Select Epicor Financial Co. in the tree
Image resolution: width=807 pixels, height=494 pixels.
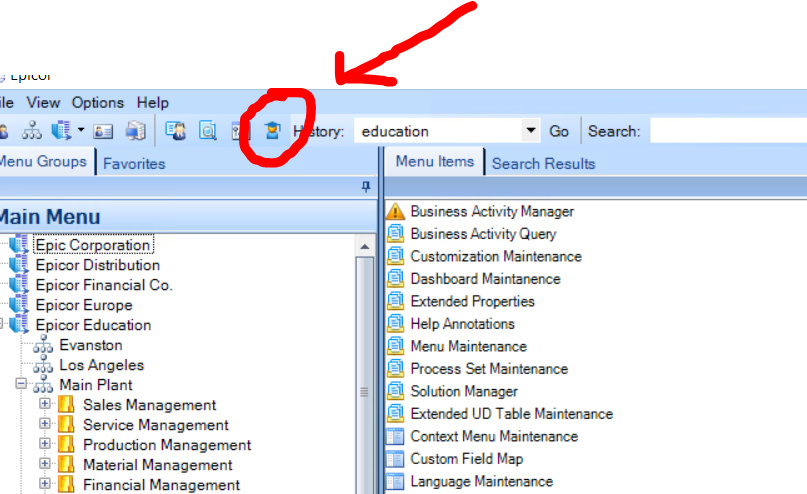coord(104,285)
